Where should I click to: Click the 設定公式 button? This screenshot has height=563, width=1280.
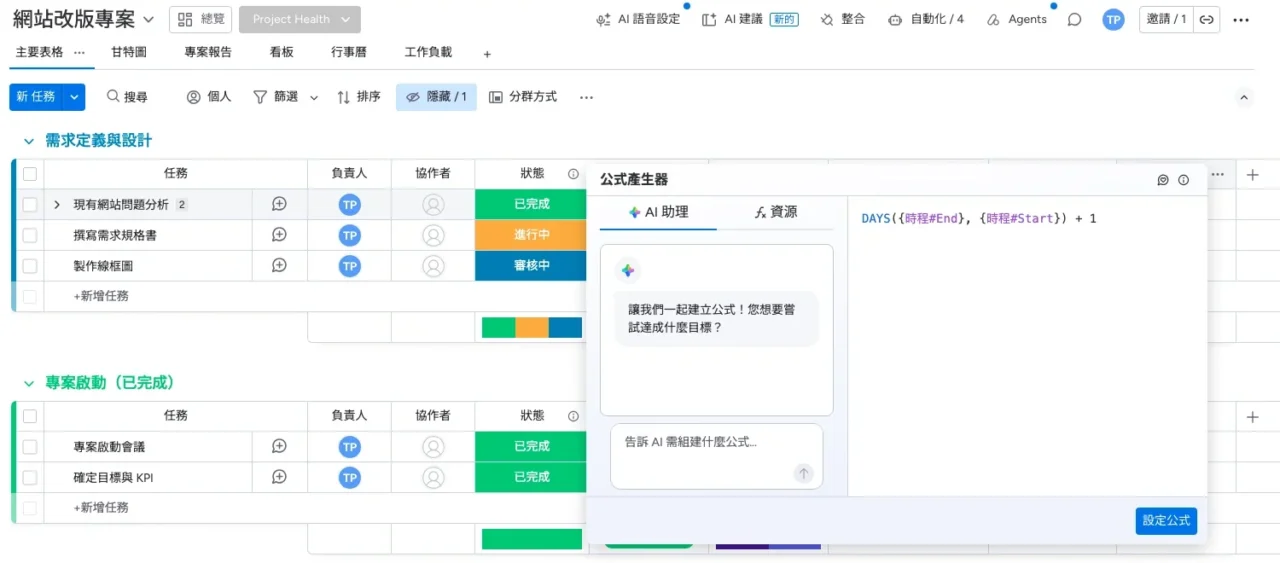[x=1166, y=521]
